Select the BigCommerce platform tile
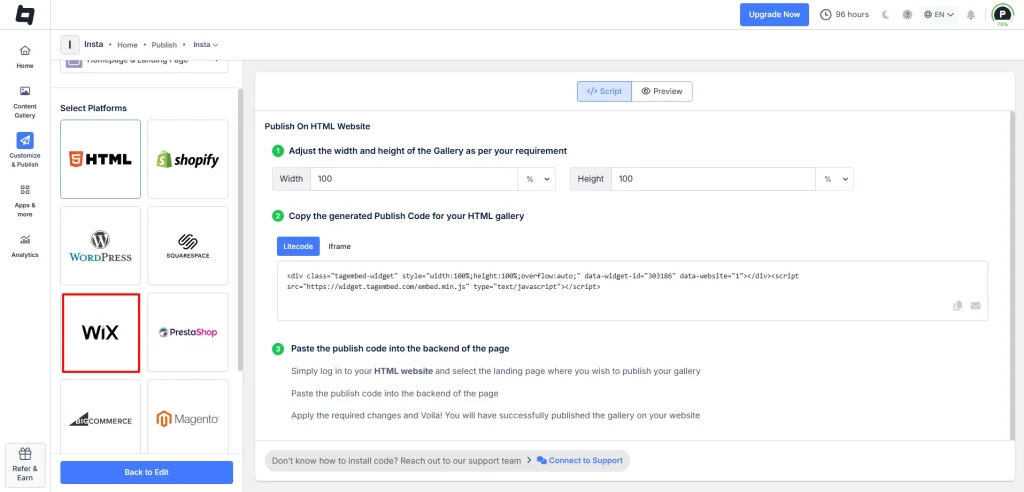The width and height of the screenshot is (1024, 492). (x=101, y=417)
